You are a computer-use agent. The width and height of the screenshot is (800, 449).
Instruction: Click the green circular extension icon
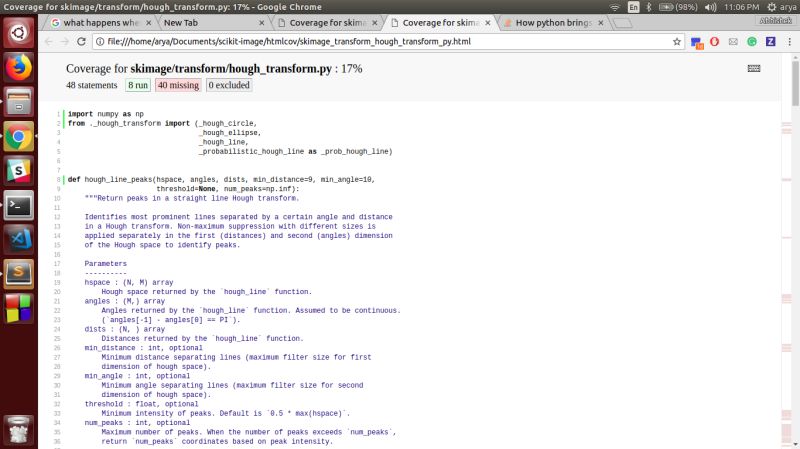pos(752,42)
